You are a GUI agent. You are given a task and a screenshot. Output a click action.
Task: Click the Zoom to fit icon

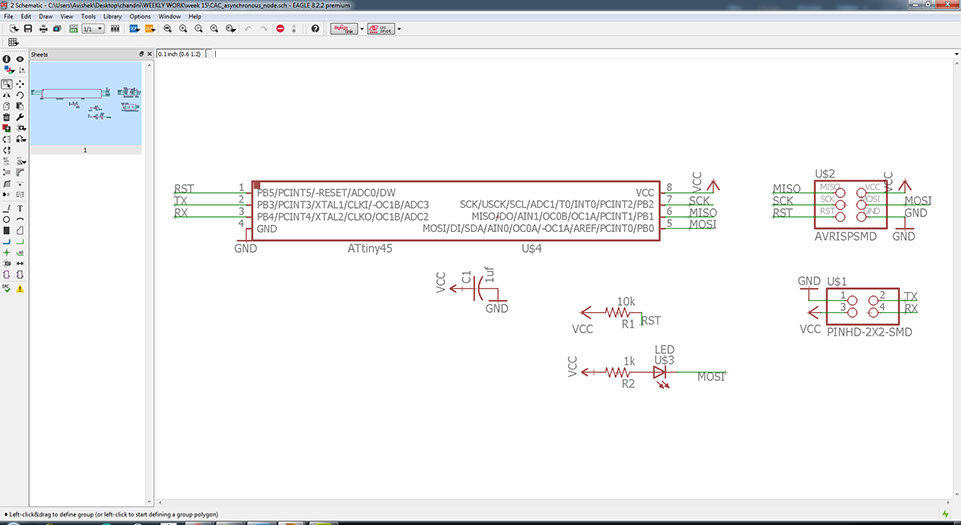[x=167, y=29]
